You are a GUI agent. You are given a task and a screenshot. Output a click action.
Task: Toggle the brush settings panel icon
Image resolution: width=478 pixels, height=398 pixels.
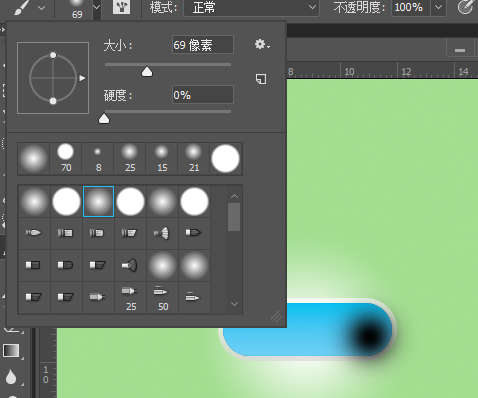121,7
